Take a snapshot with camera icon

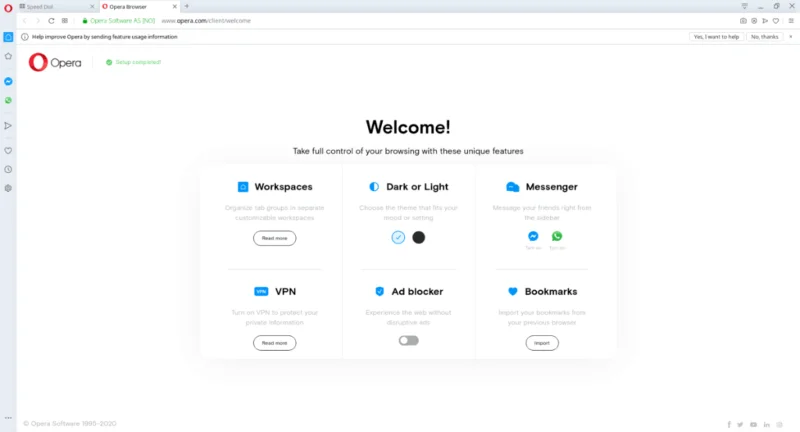[743, 21]
